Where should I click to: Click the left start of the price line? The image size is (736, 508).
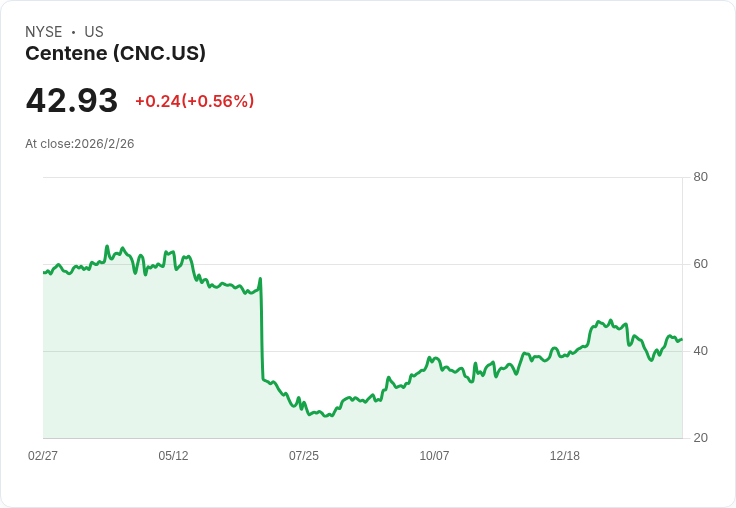(44, 272)
